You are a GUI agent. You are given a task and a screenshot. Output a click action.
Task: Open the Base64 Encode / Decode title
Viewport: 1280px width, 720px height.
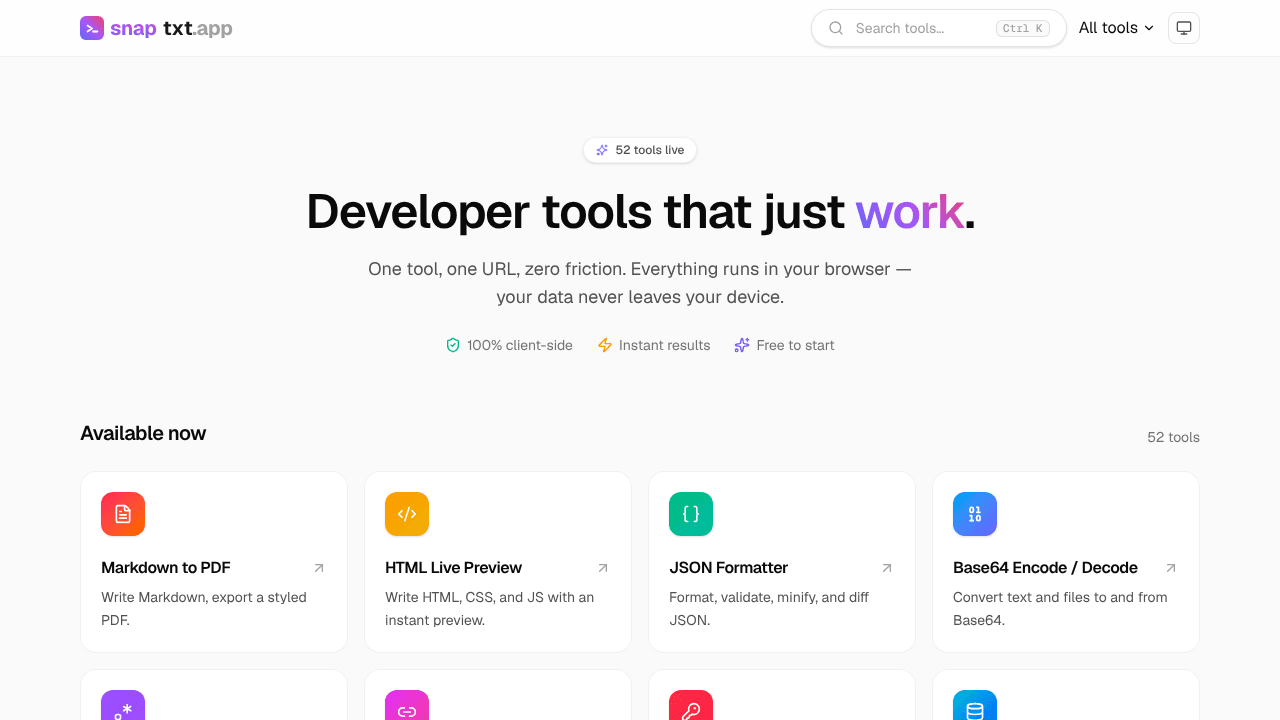pyautogui.click(x=1046, y=567)
